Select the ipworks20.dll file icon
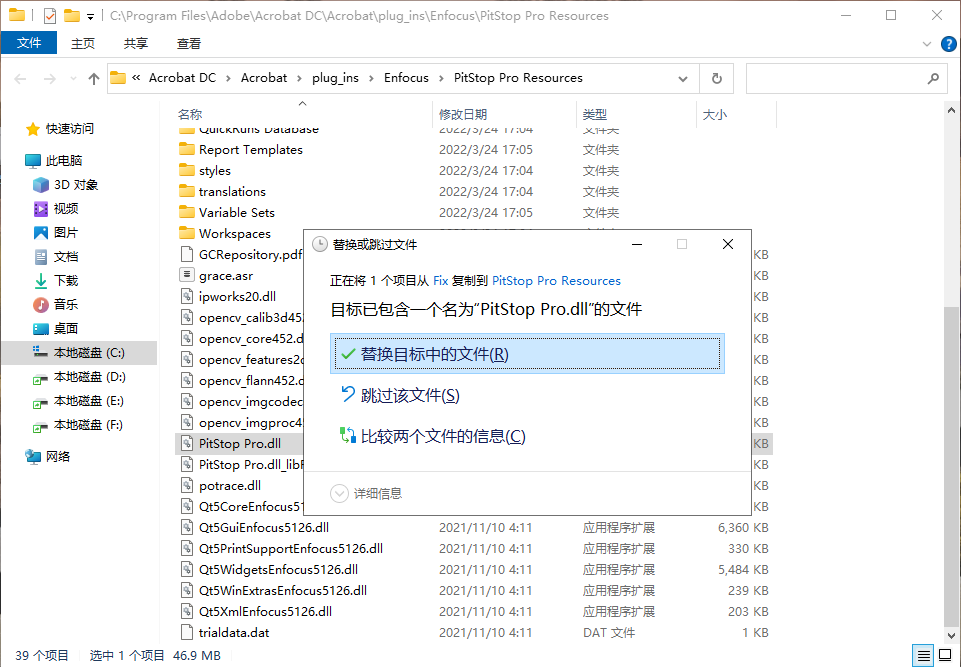Screen dimensions: 961x667 187,296
